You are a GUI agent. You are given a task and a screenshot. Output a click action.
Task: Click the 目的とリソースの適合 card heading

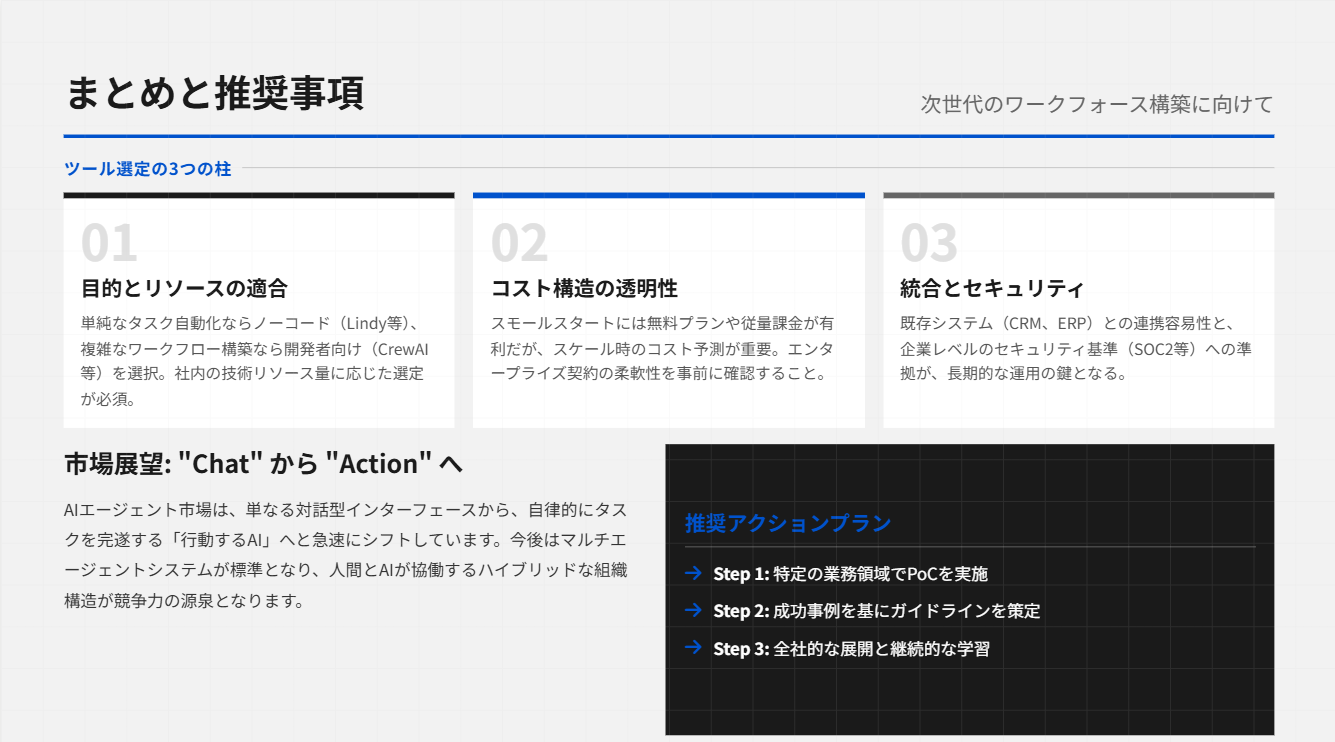coord(184,289)
